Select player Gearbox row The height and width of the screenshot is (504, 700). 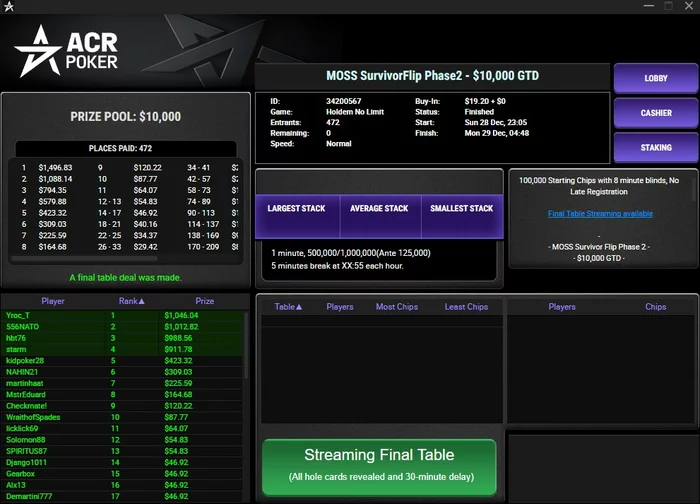pos(122,474)
